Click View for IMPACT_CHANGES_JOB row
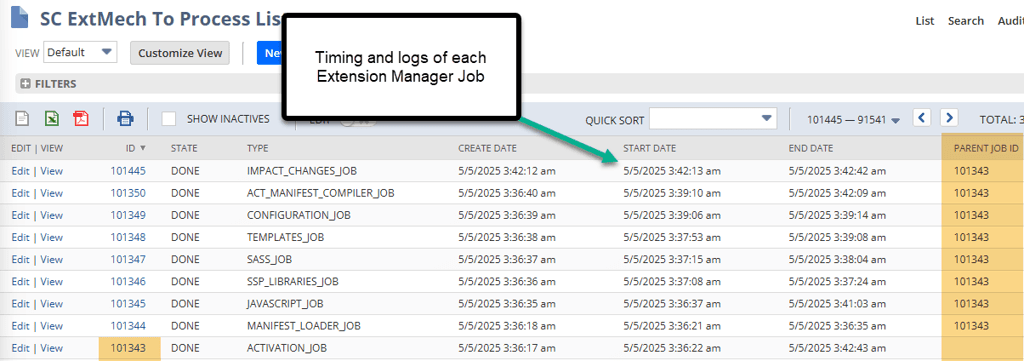This screenshot has height=361, width=1024. point(52,171)
